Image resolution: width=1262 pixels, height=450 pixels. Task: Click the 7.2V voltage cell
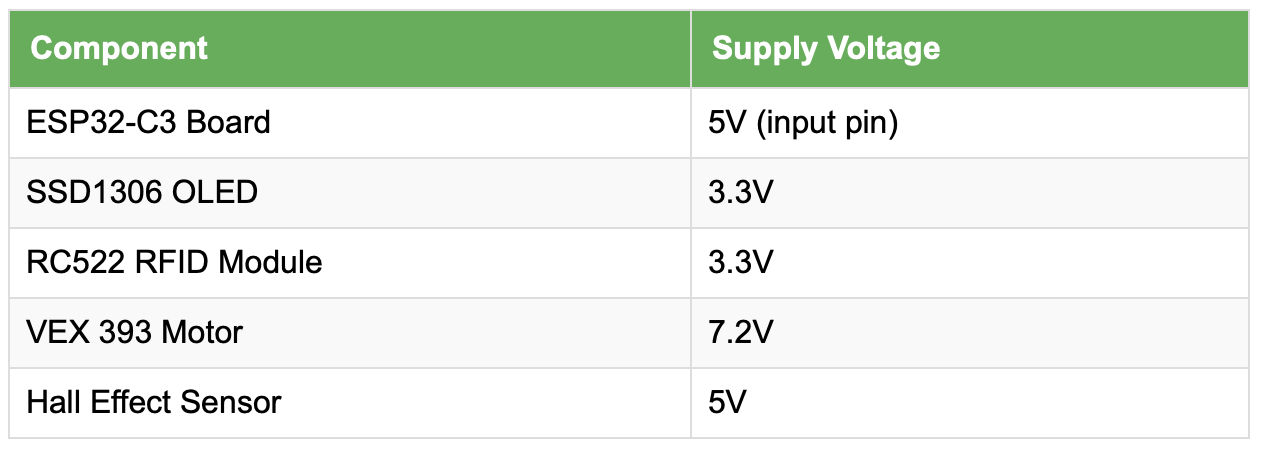(x=968, y=332)
